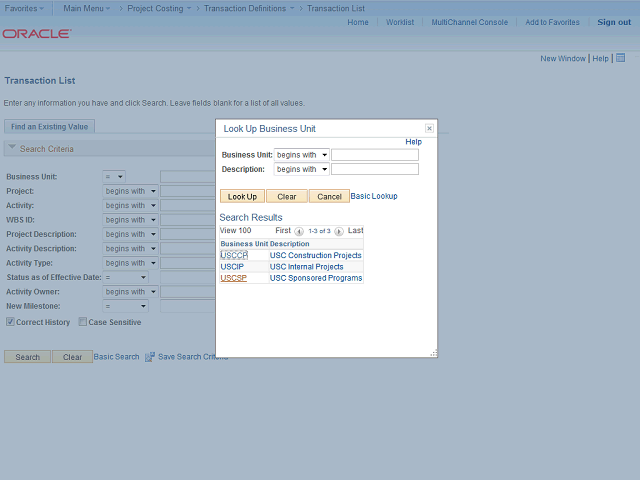Select the USCSP business unit
The width and height of the screenshot is (640, 480).
tap(233, 278)
